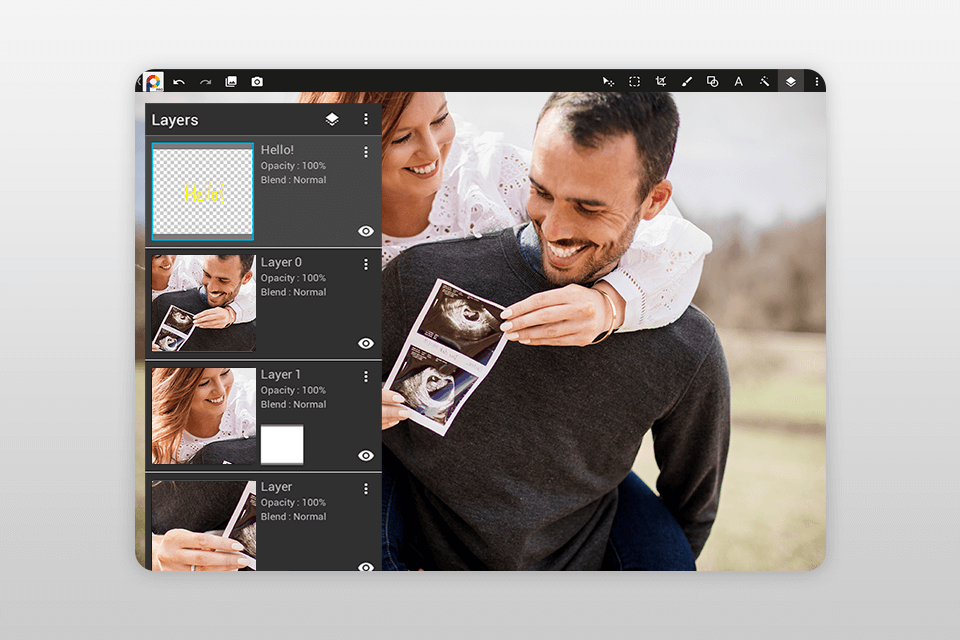Click Opacity : 100% on Layer 1
This screenshot has height=640, width=960.
[x=293, y=390]
